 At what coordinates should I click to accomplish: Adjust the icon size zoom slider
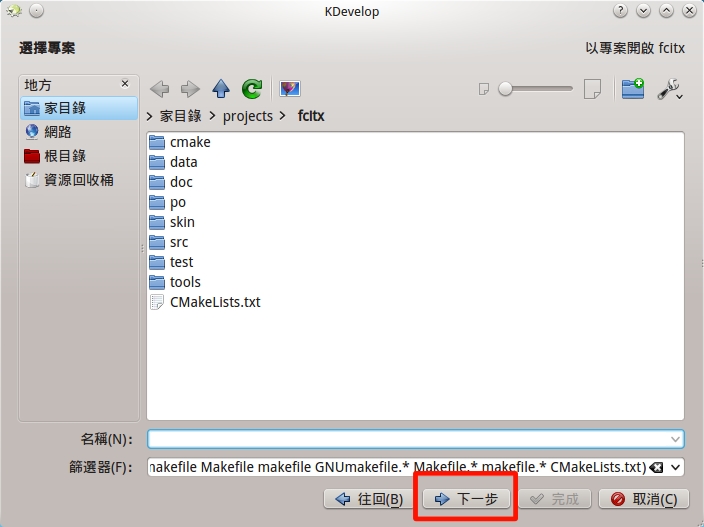536,89
